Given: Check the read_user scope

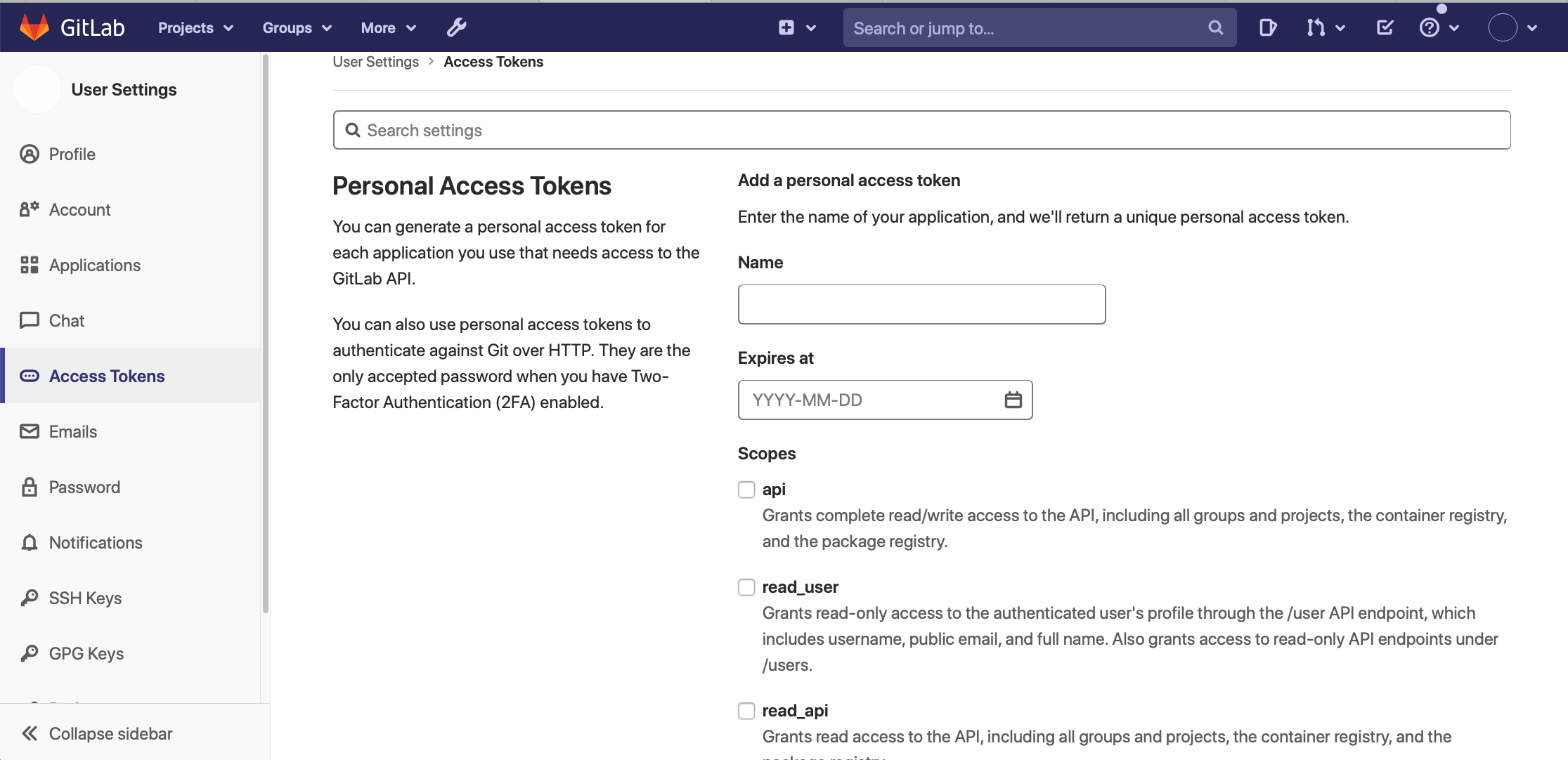Looking at the screenshot, I should click(746, 587).
